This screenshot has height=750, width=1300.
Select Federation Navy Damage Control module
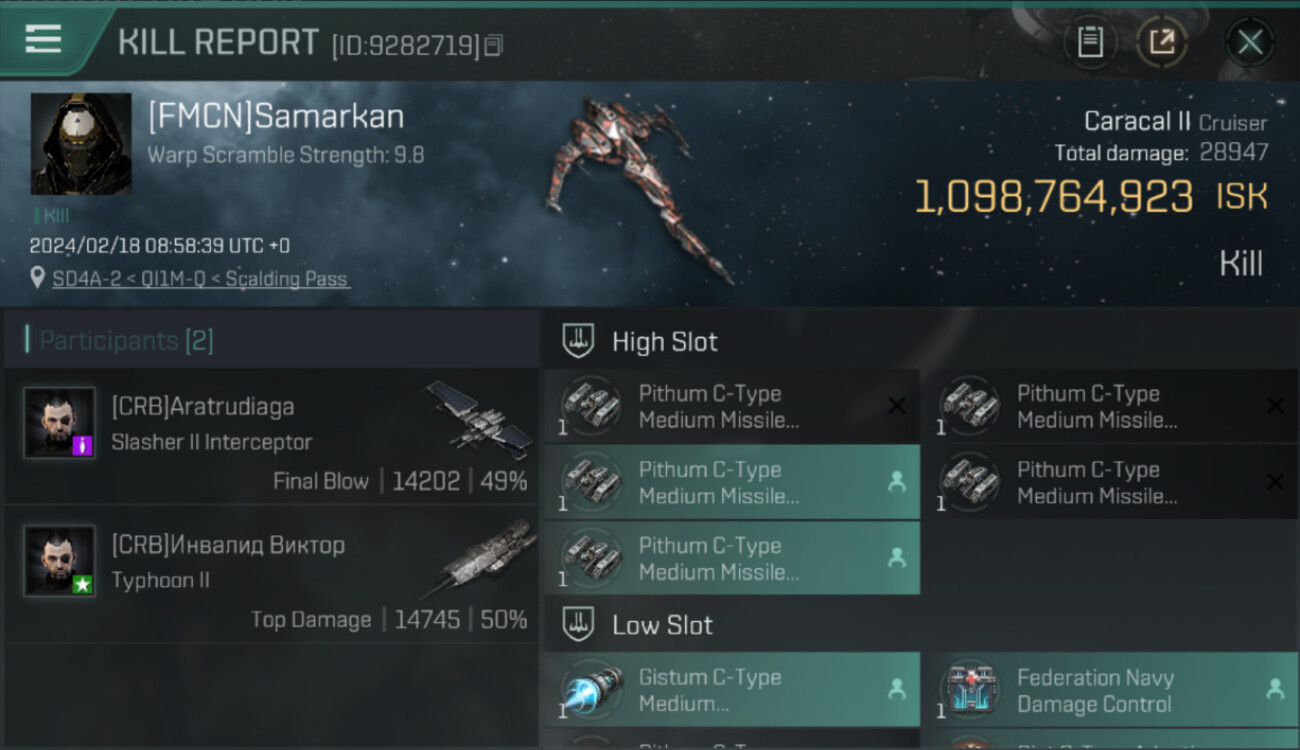1109,690
